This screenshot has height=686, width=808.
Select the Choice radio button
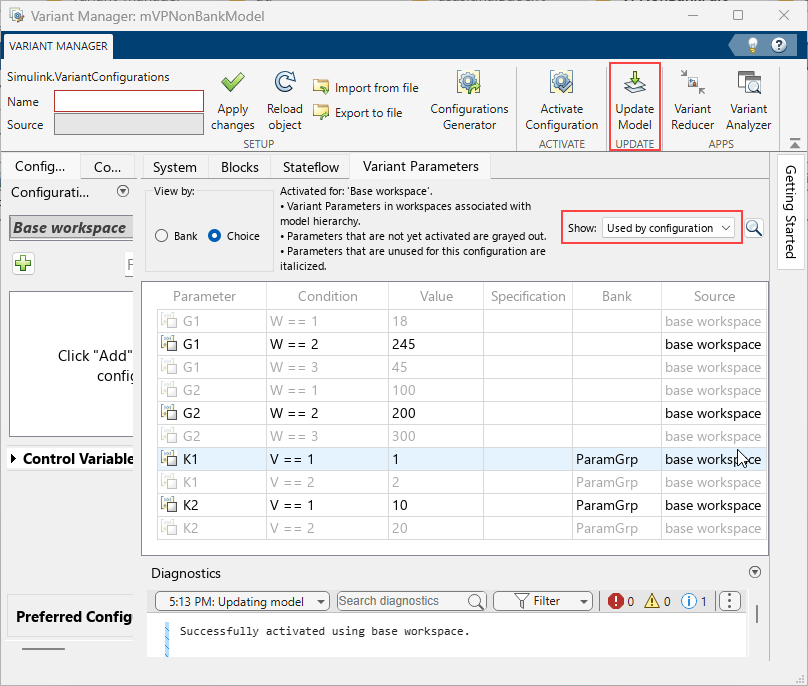[214, 236]
